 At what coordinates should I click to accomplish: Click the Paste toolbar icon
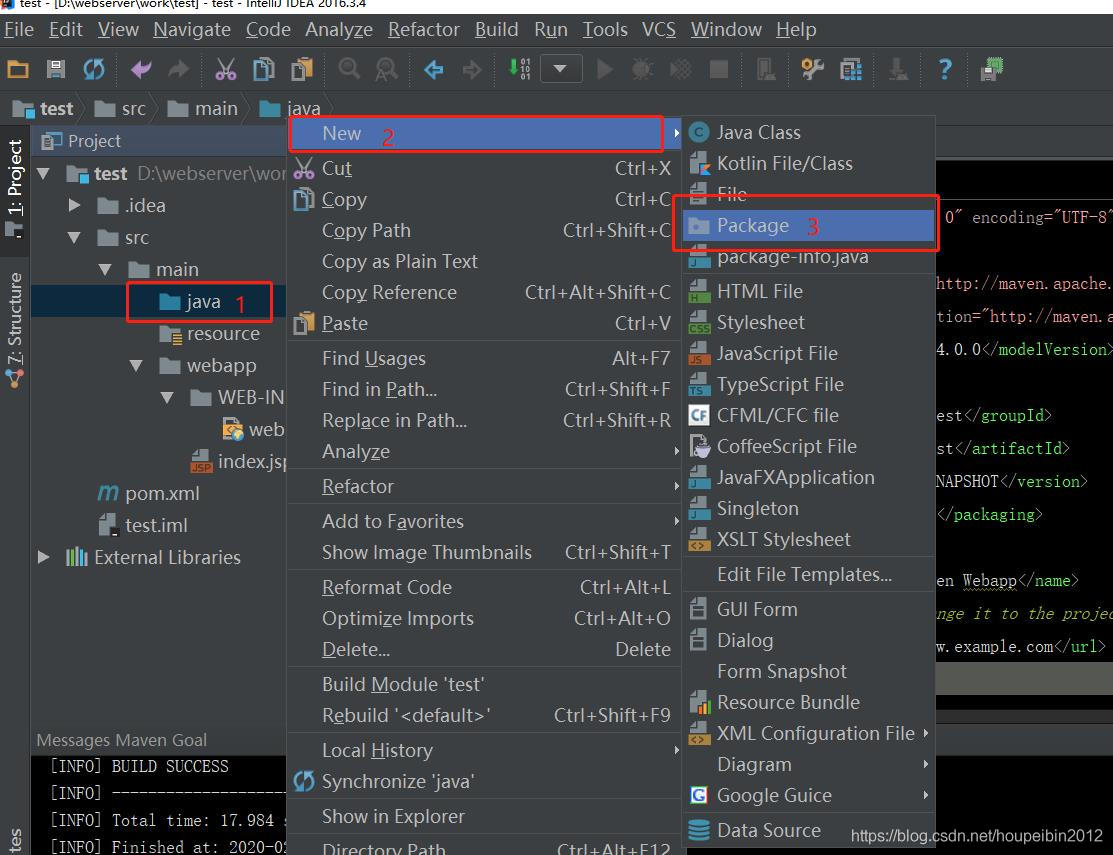[x=302, y=69]
